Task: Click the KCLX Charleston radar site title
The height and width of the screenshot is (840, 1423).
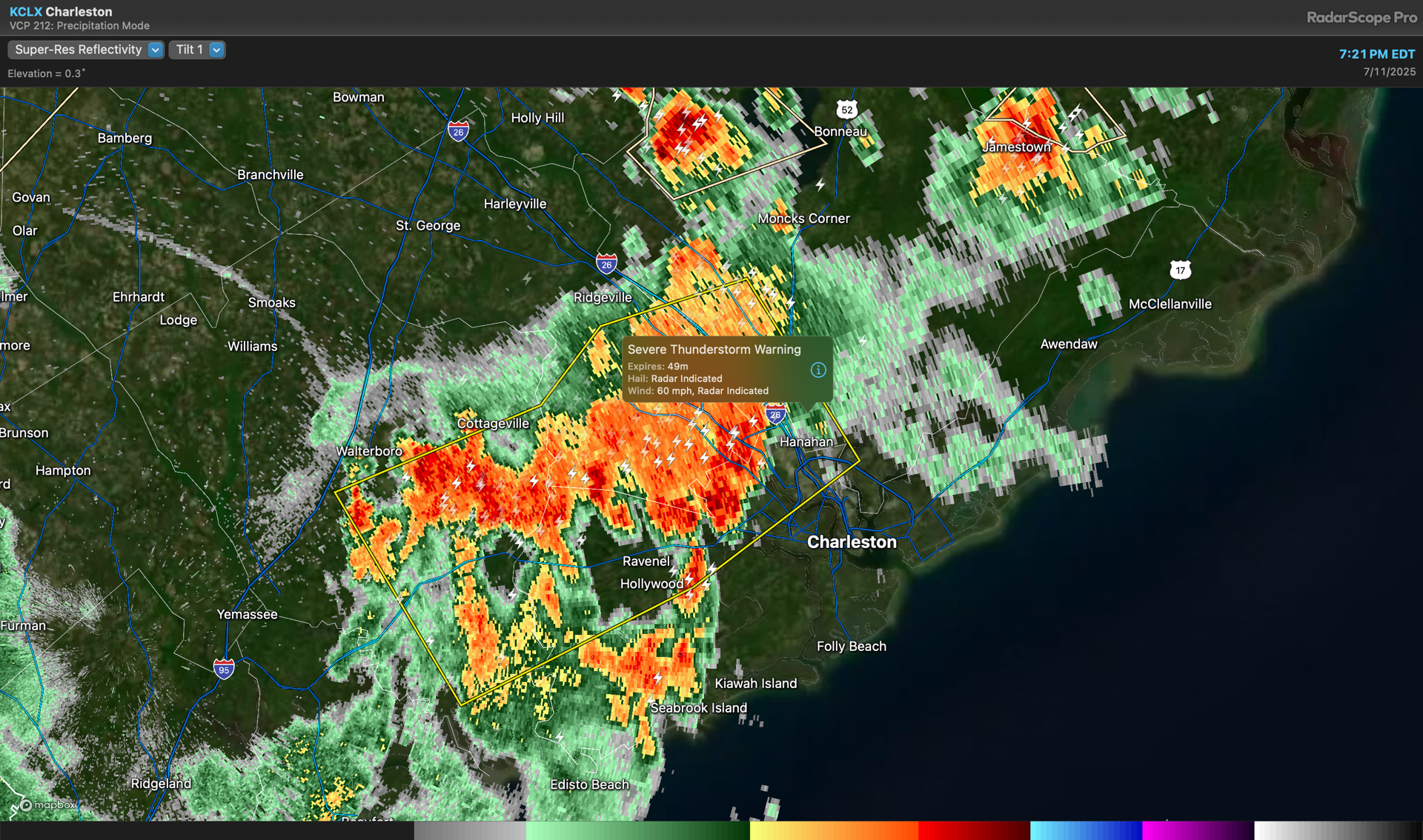Action: (x=61, y=12)
